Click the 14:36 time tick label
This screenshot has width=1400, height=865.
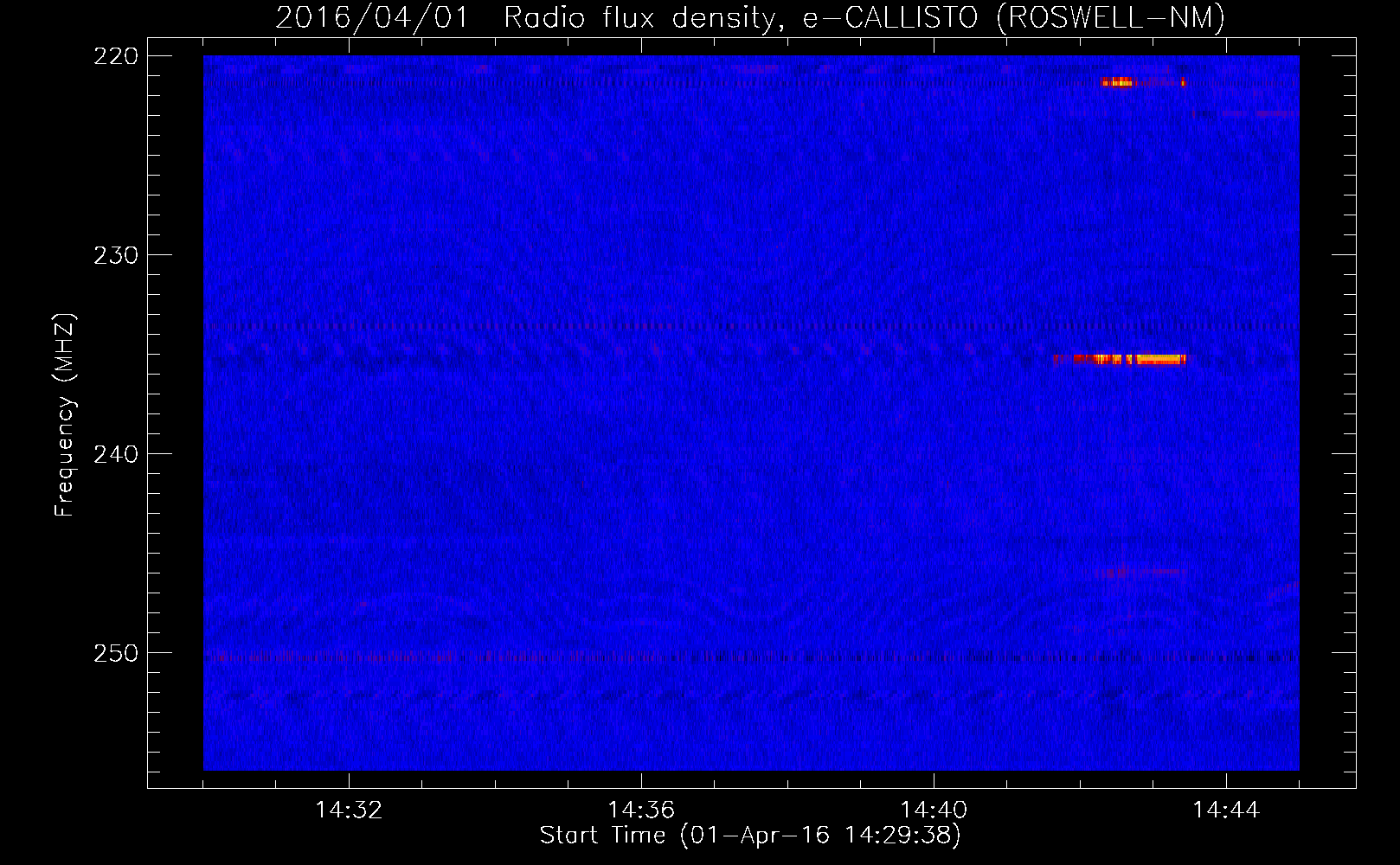point(641,811)
